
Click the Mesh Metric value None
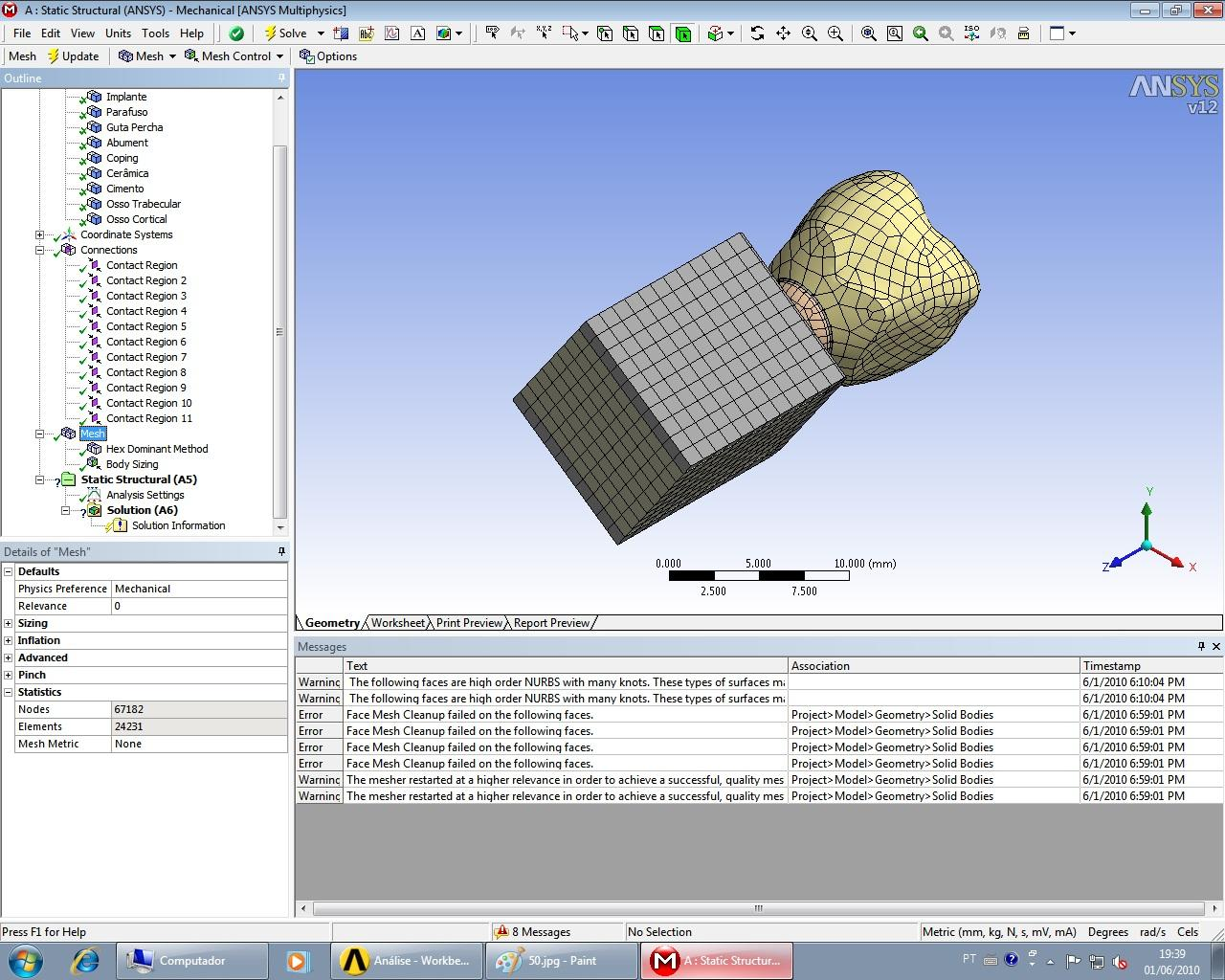[199, 744]
